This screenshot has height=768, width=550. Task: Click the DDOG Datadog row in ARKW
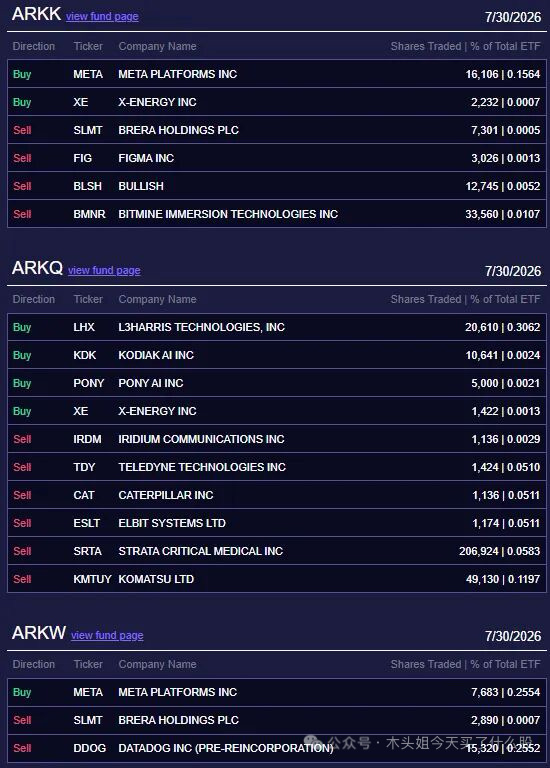tap(277, 748)
